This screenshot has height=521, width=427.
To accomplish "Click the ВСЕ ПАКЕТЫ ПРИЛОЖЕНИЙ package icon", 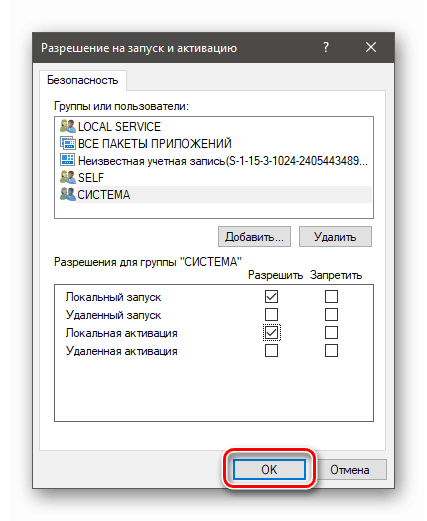I will click(x=68, y=143).
